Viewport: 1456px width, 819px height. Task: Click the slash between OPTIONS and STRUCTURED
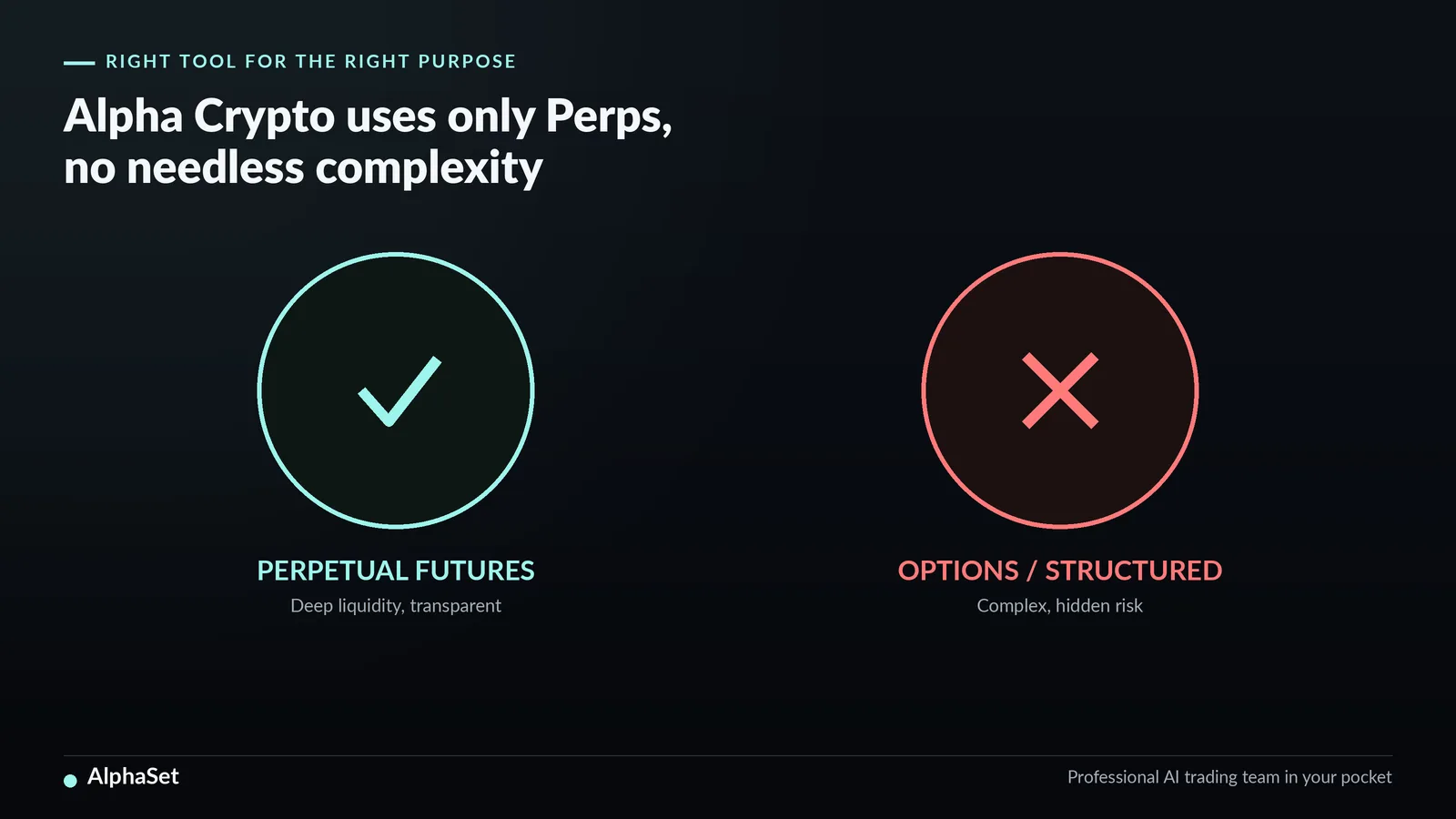click(1032, 571)
